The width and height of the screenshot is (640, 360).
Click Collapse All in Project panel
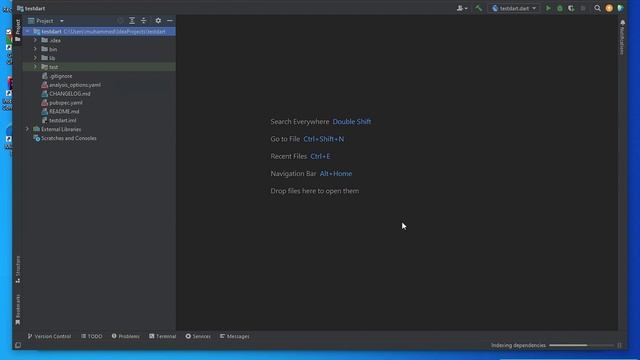coord(144,21)
